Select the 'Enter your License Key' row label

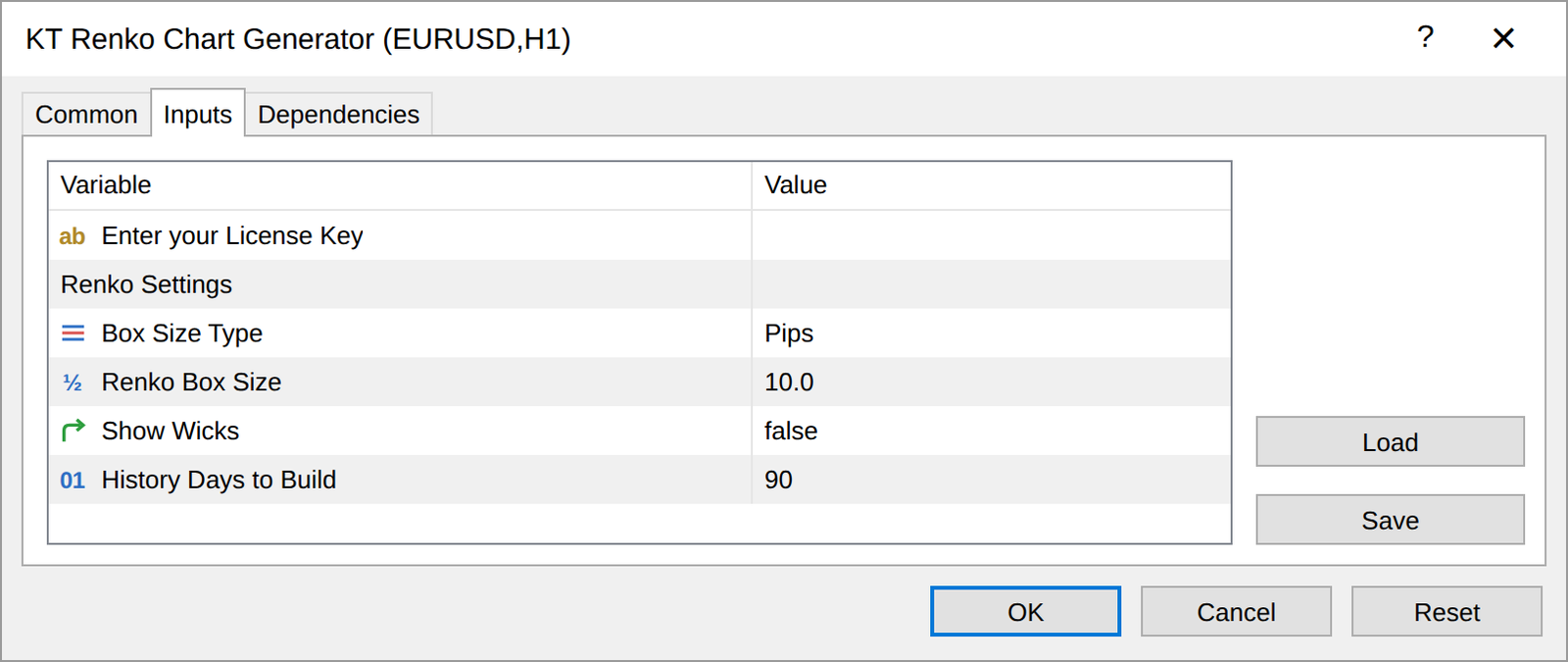click(232, 236)
